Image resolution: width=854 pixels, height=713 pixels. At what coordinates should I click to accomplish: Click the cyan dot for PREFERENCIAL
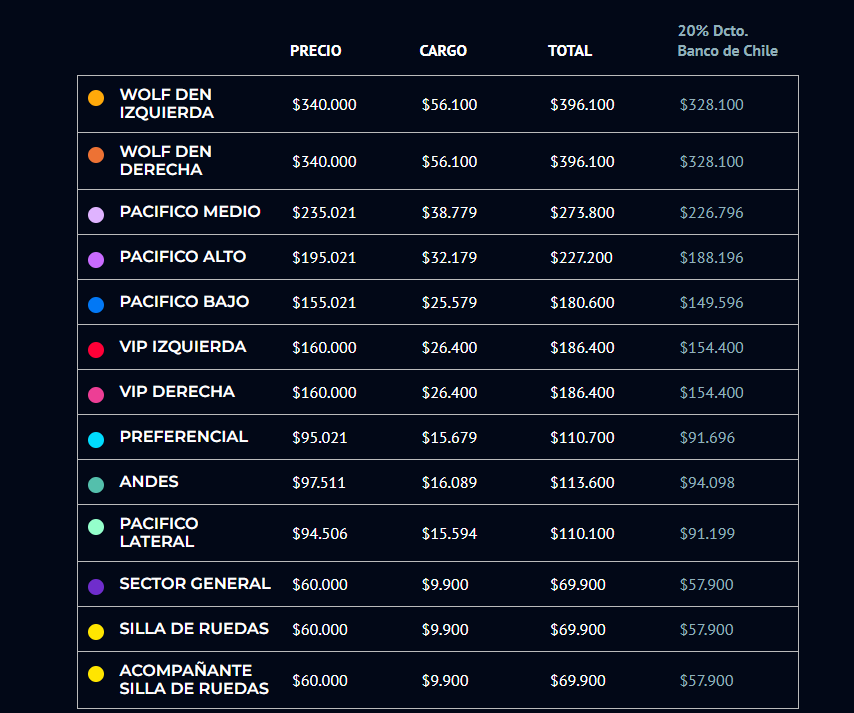point(96,440)
